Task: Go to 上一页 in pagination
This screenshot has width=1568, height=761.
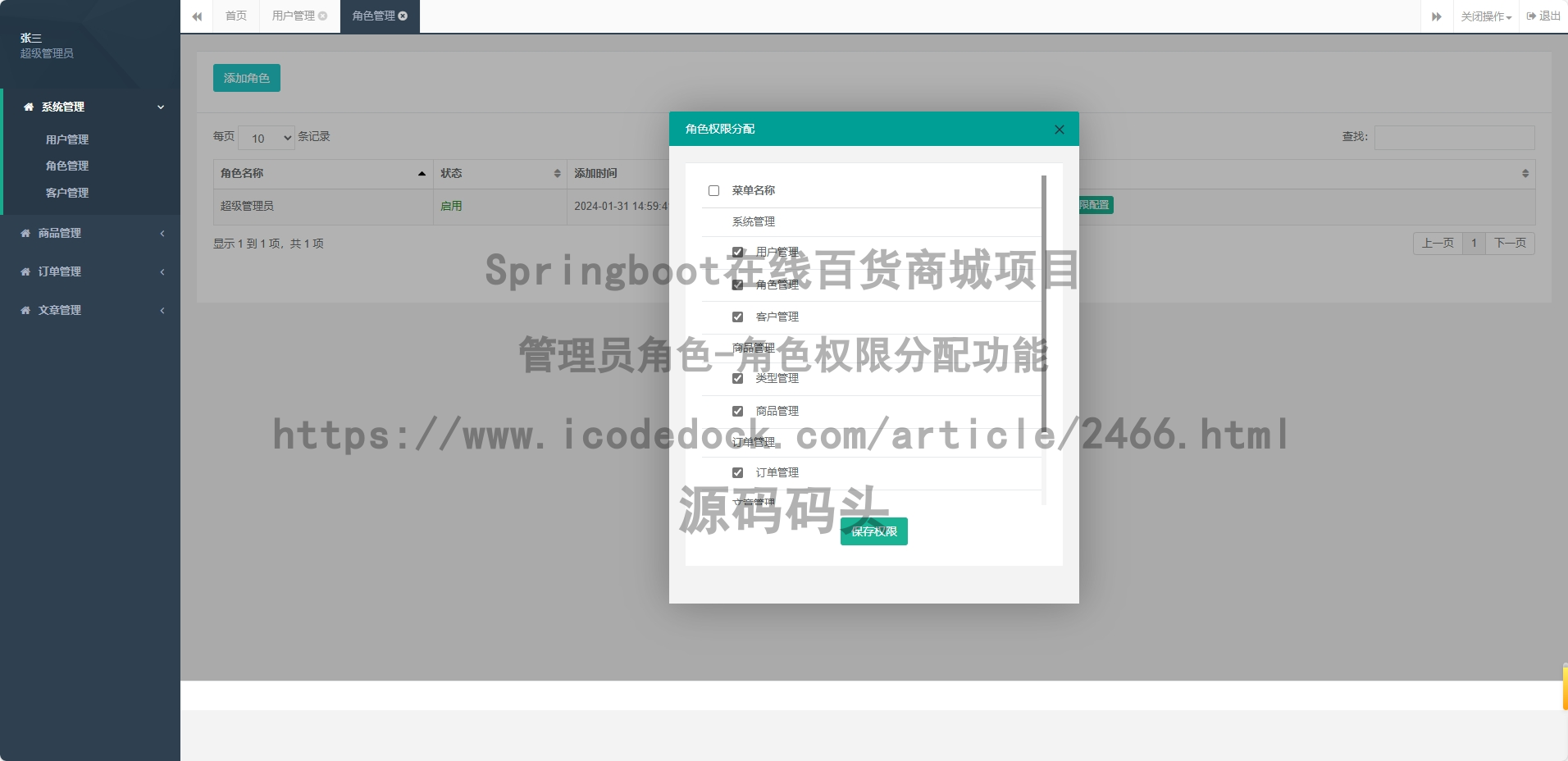Action: pos(1438,243)
